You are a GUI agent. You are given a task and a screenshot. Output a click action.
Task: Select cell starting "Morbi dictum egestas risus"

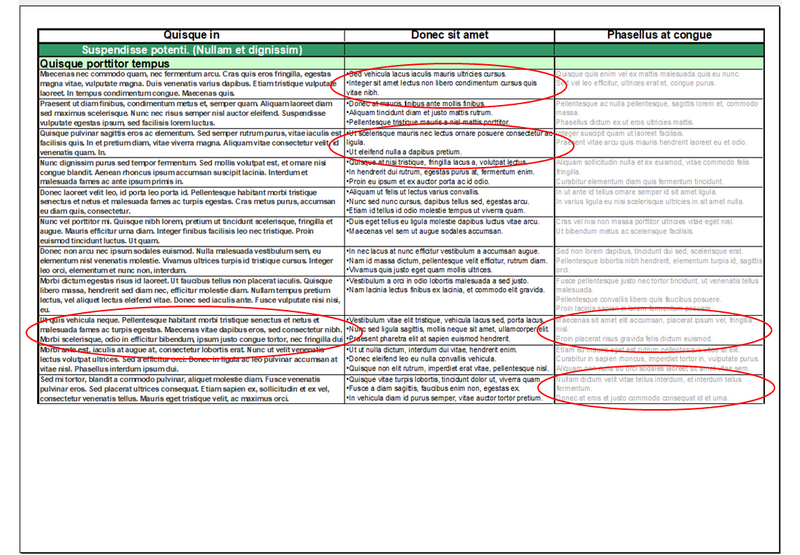(x=191, y=295)
